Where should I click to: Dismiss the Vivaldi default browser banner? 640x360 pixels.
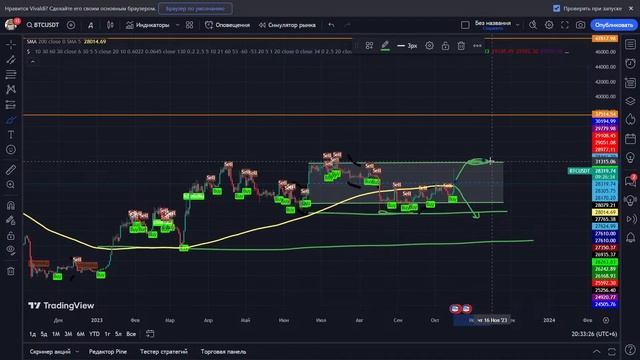pyautogui.click(x=631, y=8)
